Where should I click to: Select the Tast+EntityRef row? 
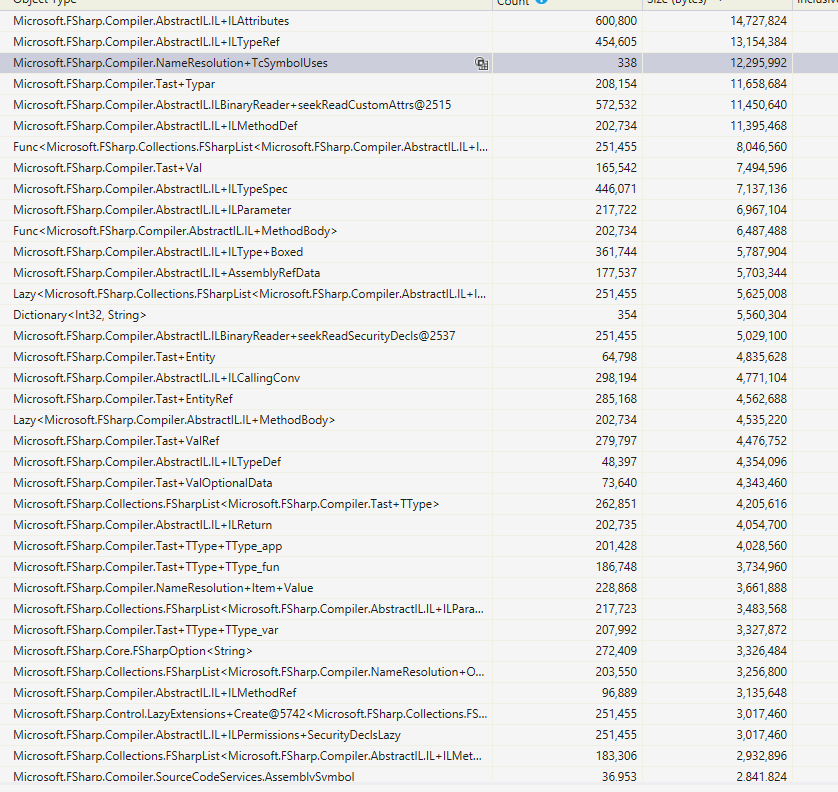419,399
